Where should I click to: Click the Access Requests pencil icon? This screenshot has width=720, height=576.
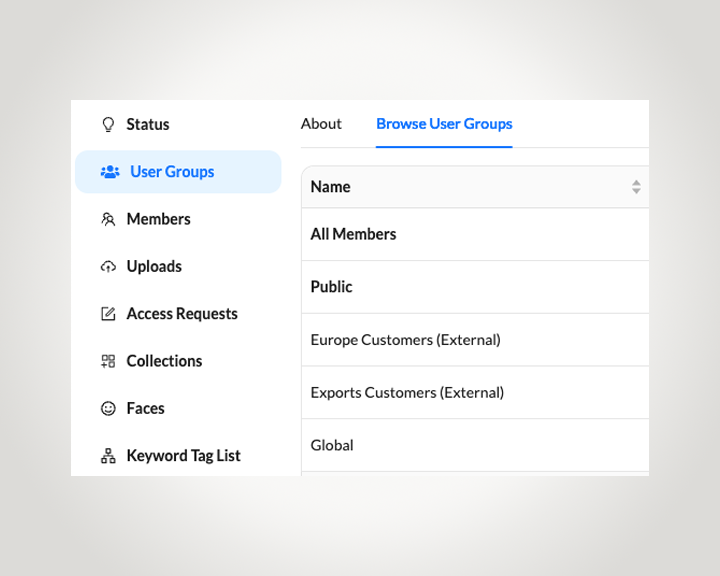click(x=108, y=314)
